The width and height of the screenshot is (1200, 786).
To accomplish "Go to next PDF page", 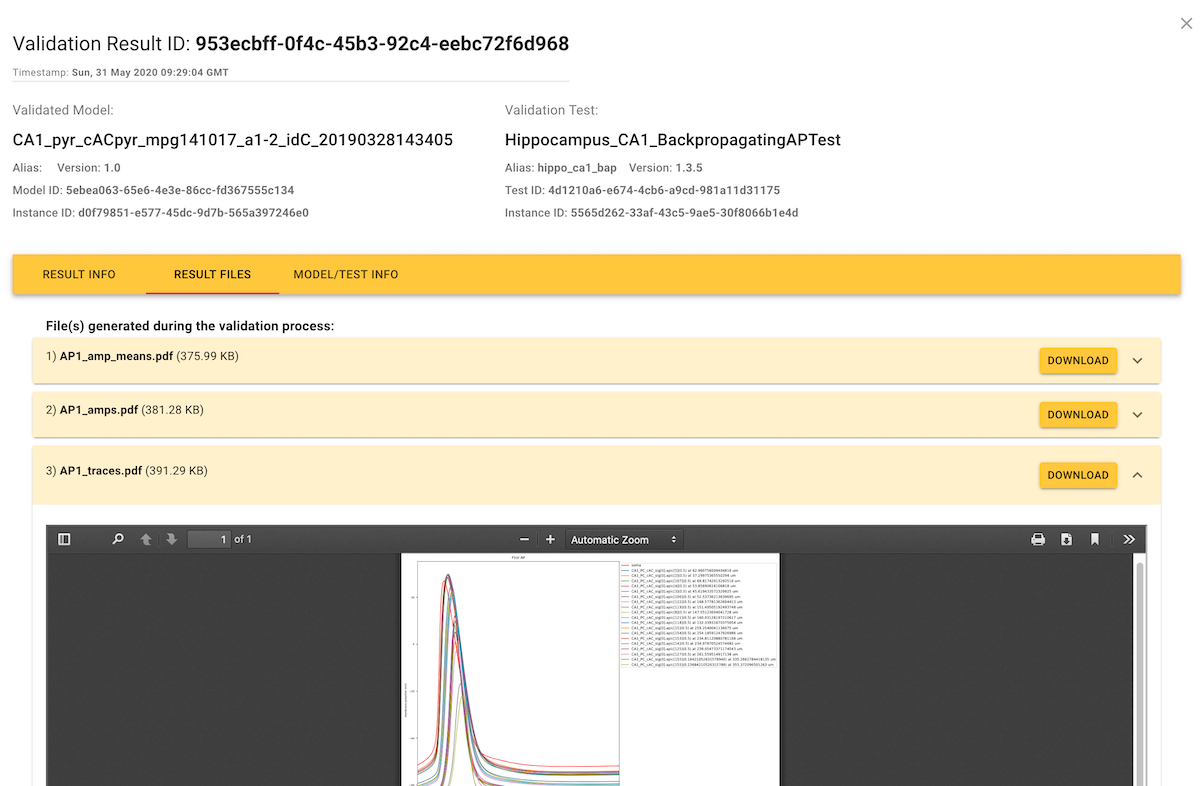I will point(172,539).
